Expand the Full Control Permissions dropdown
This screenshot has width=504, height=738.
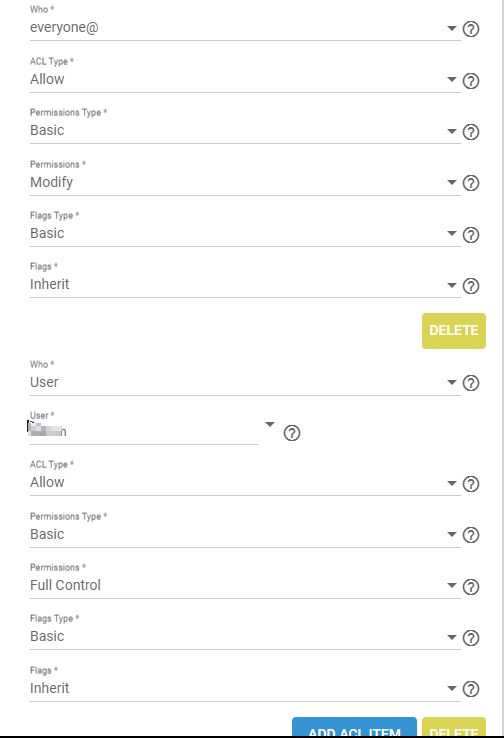tap(245, 586)
